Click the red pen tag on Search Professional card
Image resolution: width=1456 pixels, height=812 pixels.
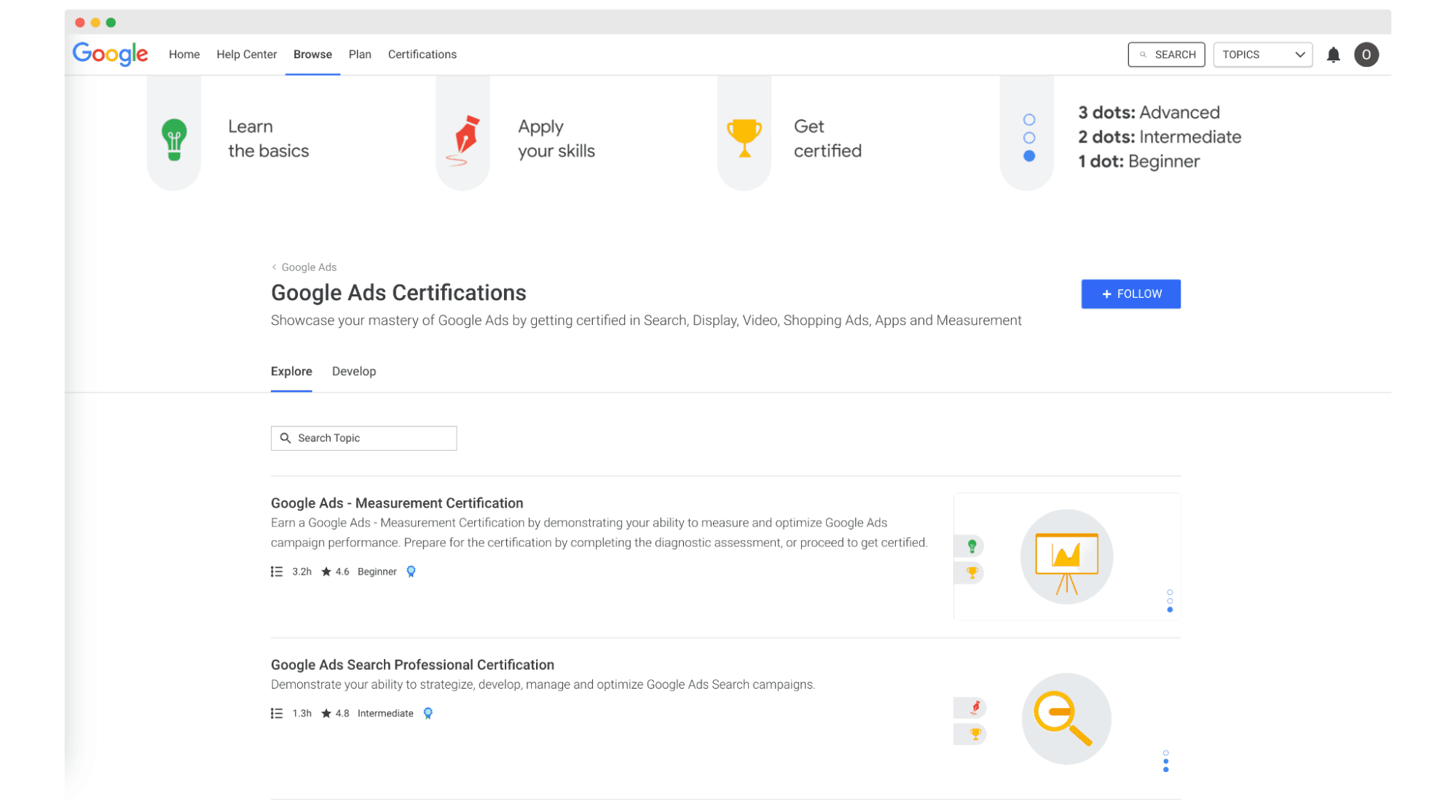coord(971,707)
